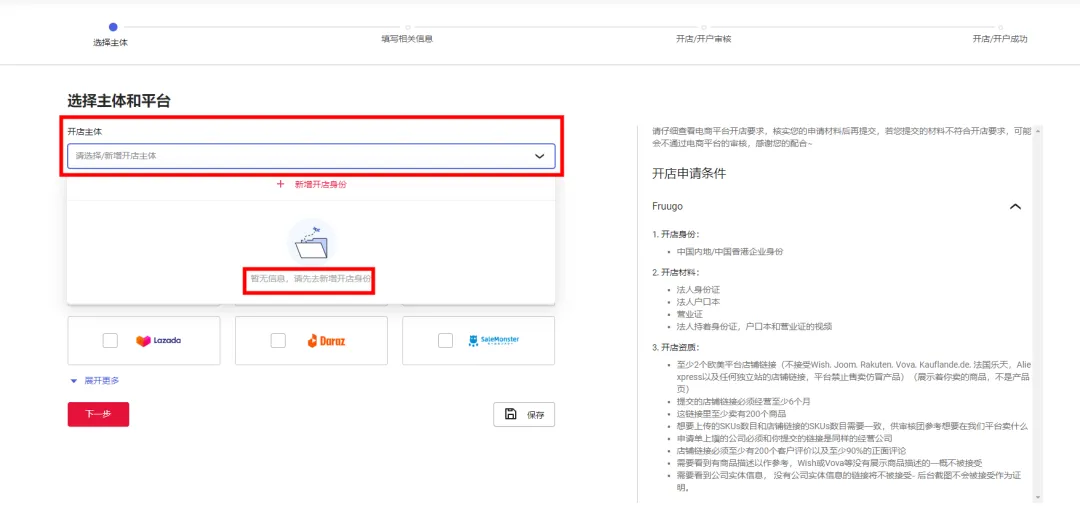1080x506 pixels.
Task: Click the 营业证 list item
Action: [x=690, y=315]
